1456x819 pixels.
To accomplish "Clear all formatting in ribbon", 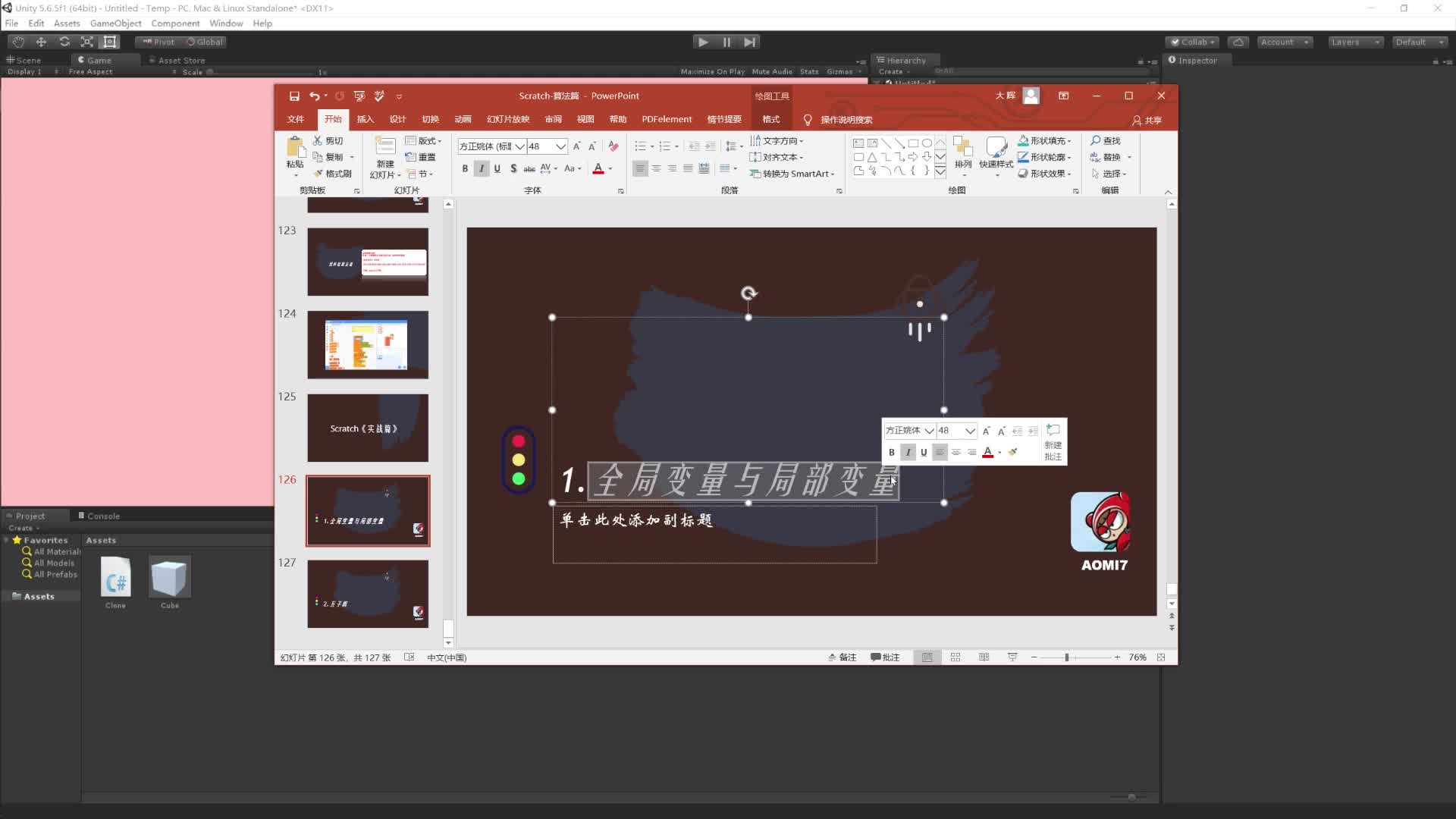I will (613, 146).
